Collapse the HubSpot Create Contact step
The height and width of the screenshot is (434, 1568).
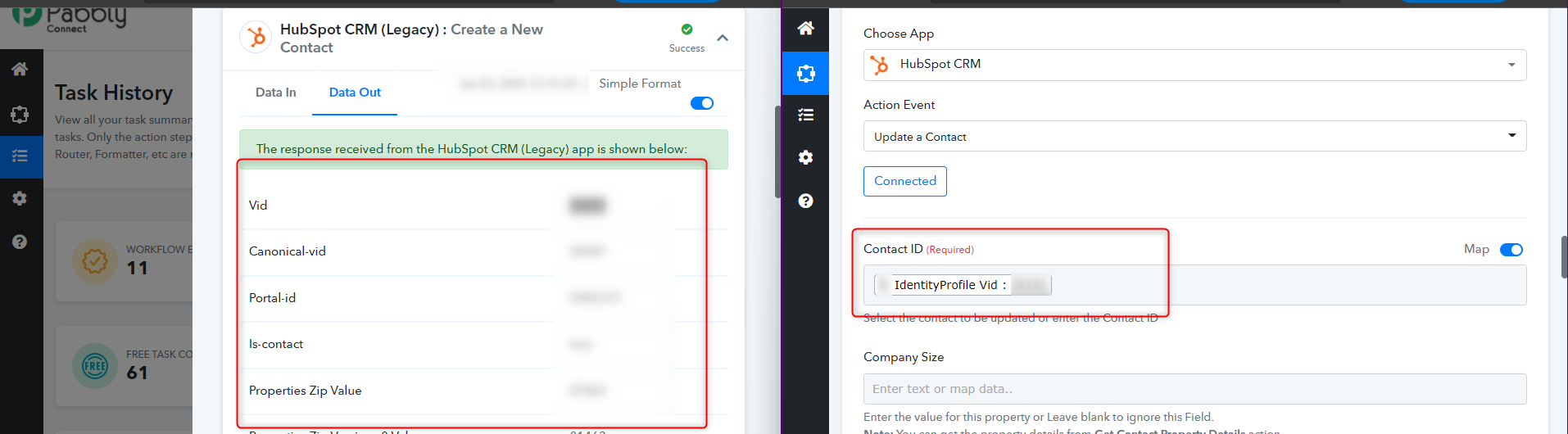tap(723, 38)
